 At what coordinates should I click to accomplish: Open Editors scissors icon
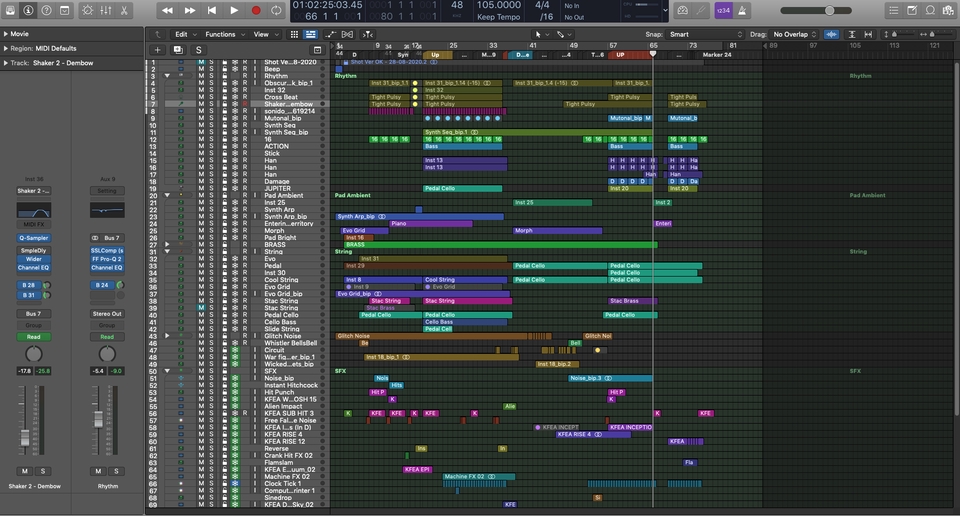(x=124, y=10)
